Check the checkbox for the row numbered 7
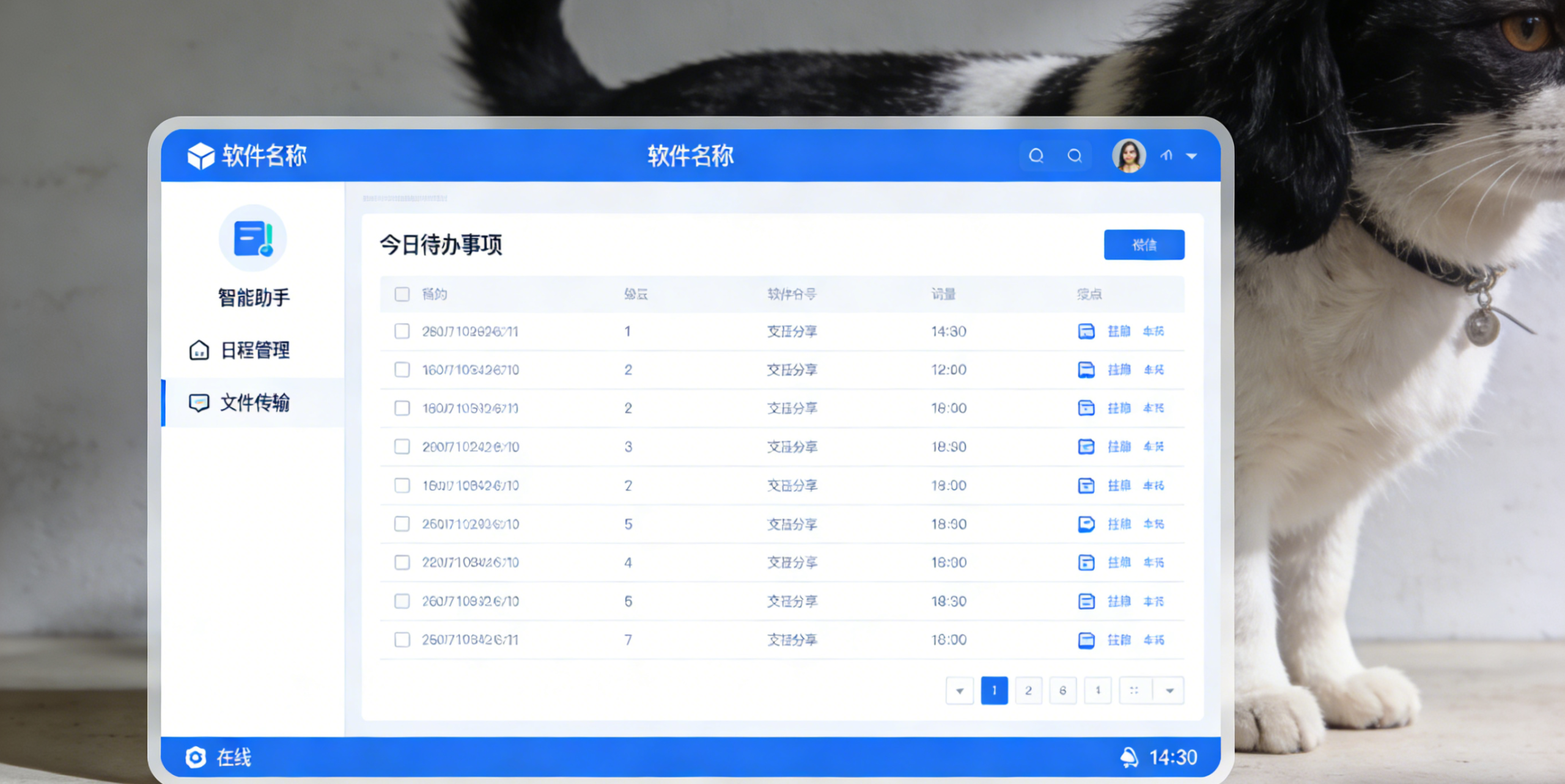Image resolution: width=1565 pixels, height=784 pixels. point(402,640)
